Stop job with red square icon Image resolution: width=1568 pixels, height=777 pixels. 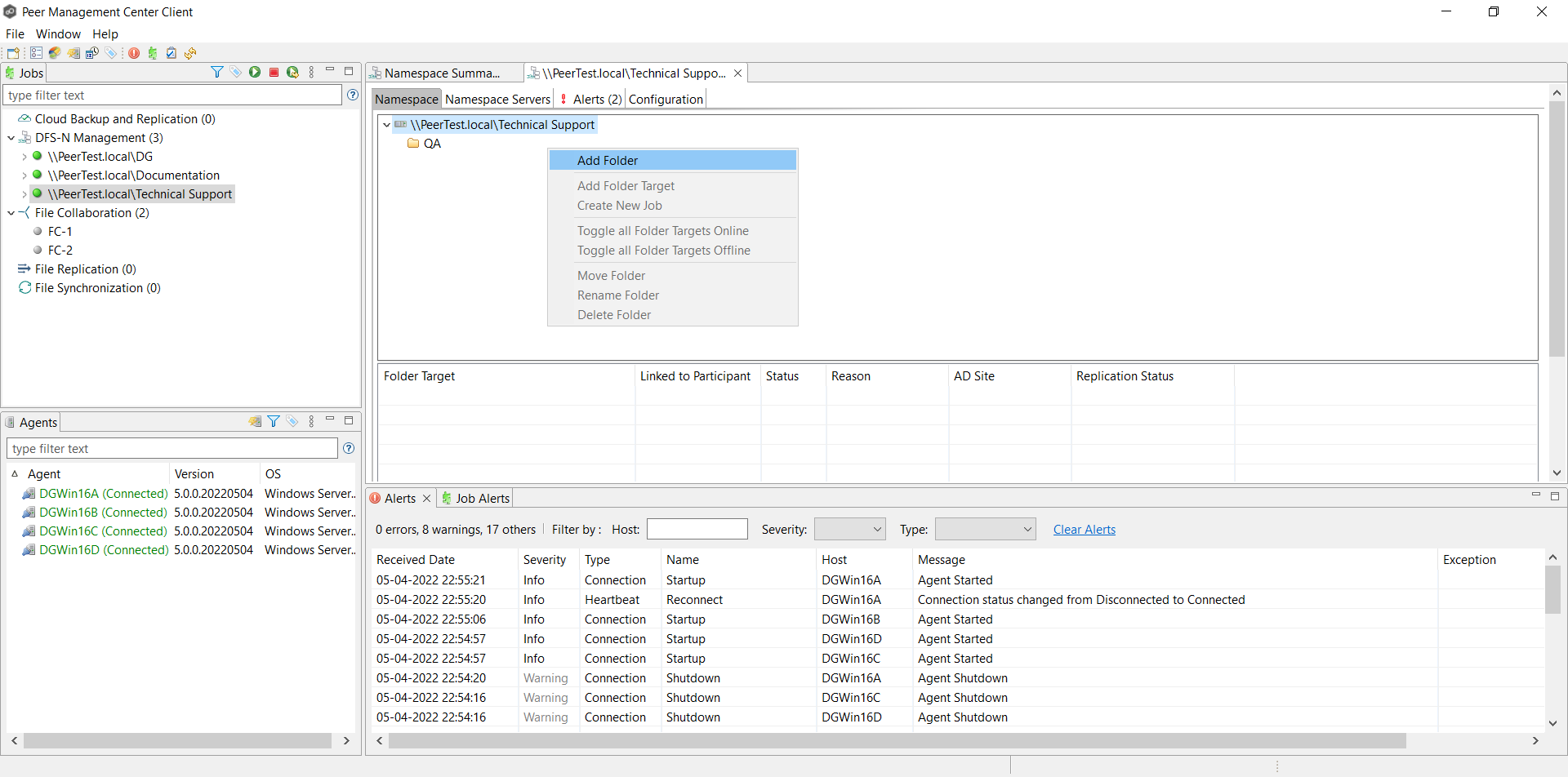pyautogui.click(x=274, y=73)
